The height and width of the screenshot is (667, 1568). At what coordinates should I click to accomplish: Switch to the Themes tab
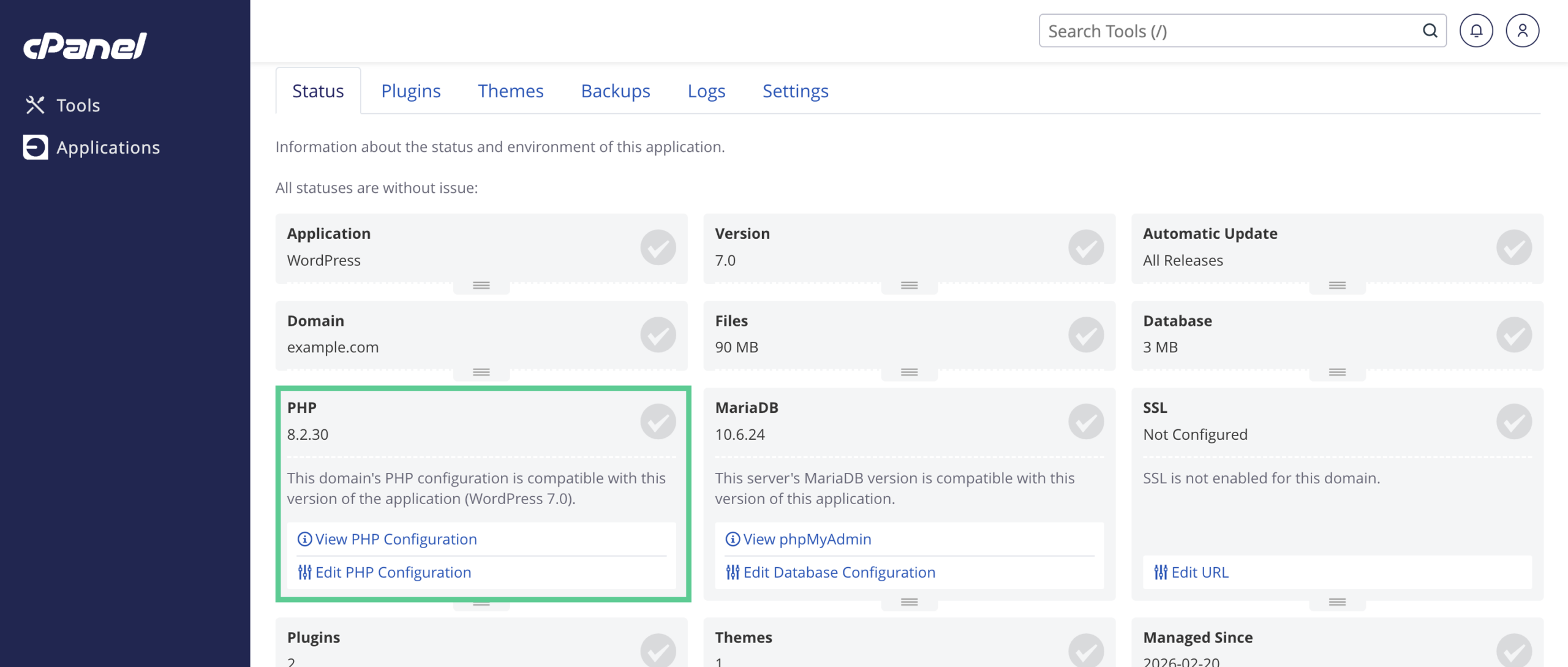point(510,91)
